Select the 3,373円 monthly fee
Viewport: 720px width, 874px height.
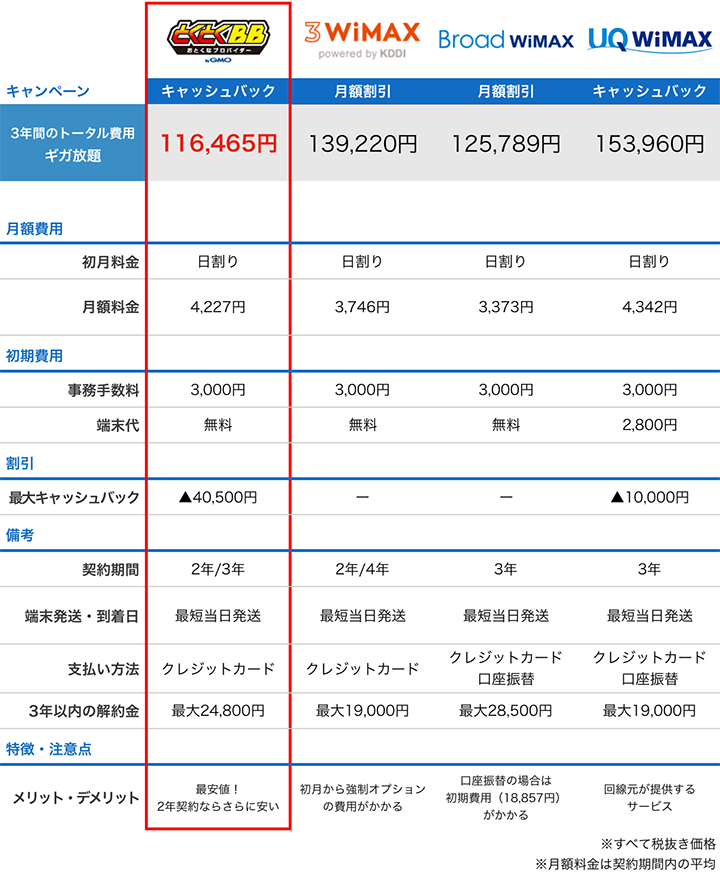(x=505, y=307)
